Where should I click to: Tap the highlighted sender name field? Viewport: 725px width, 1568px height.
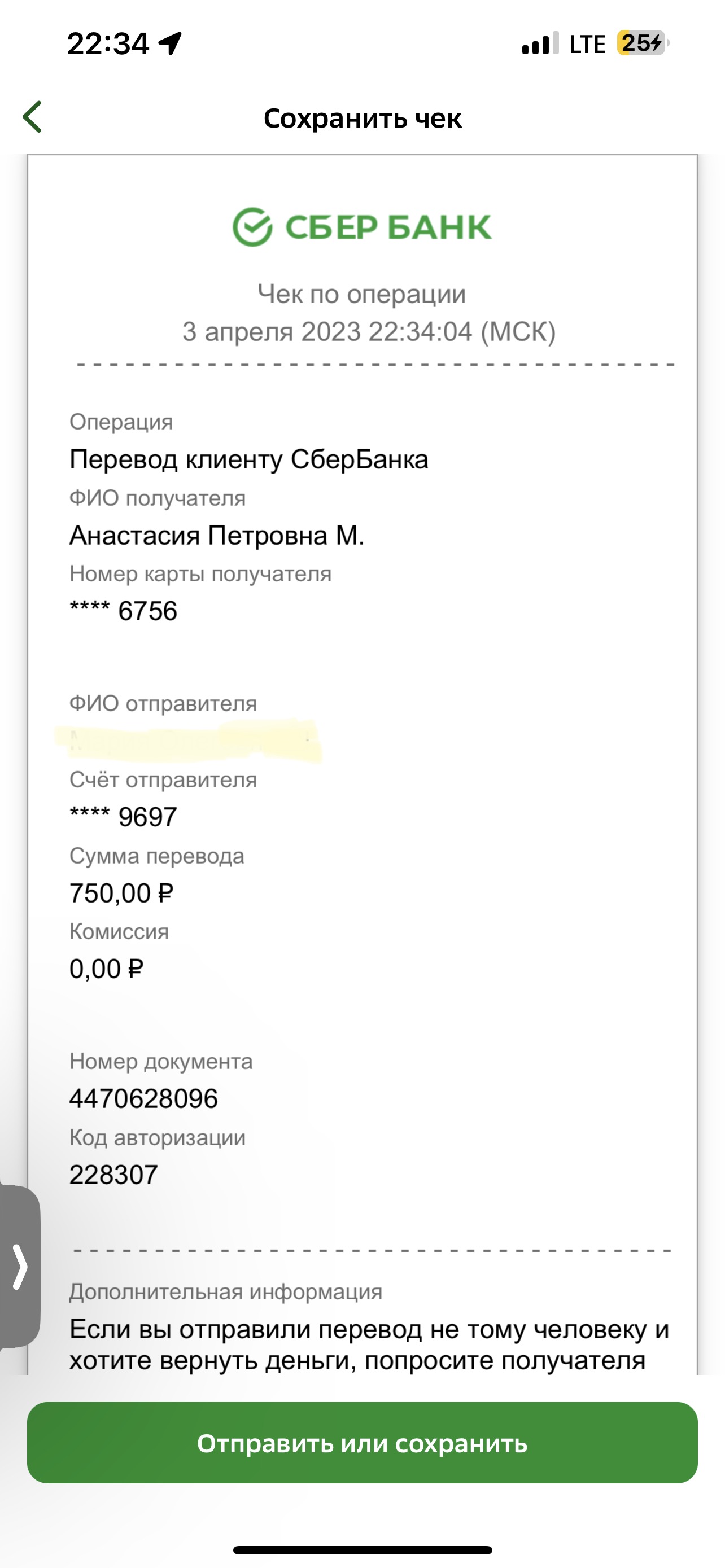pos(189,741)
